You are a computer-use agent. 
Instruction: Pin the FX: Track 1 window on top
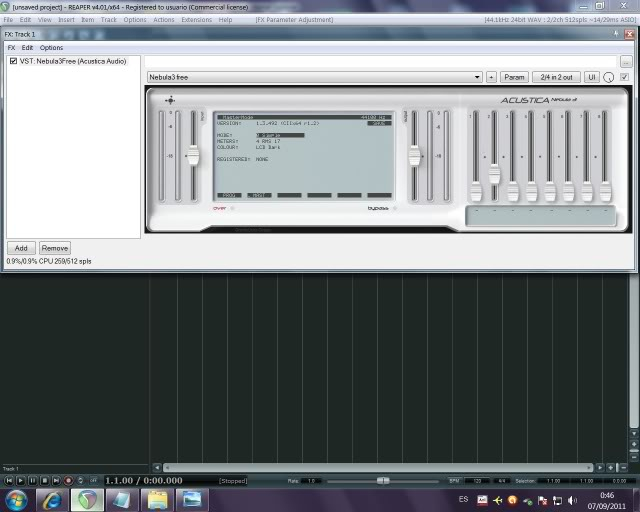pyautogui.click(x=616, y=34)
